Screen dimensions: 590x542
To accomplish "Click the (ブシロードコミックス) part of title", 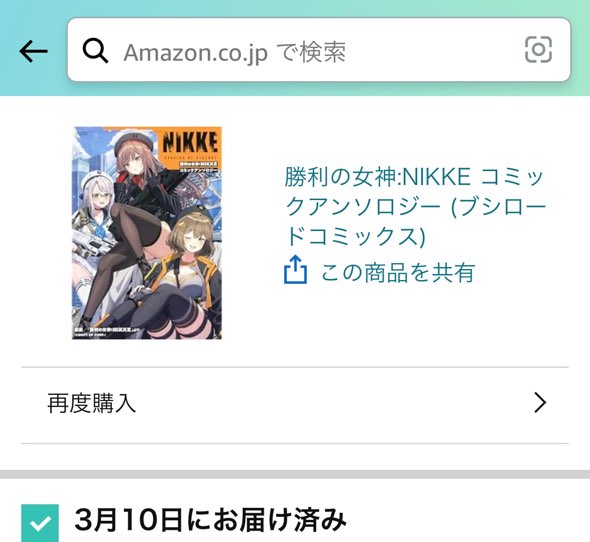I will click(416, 221).
